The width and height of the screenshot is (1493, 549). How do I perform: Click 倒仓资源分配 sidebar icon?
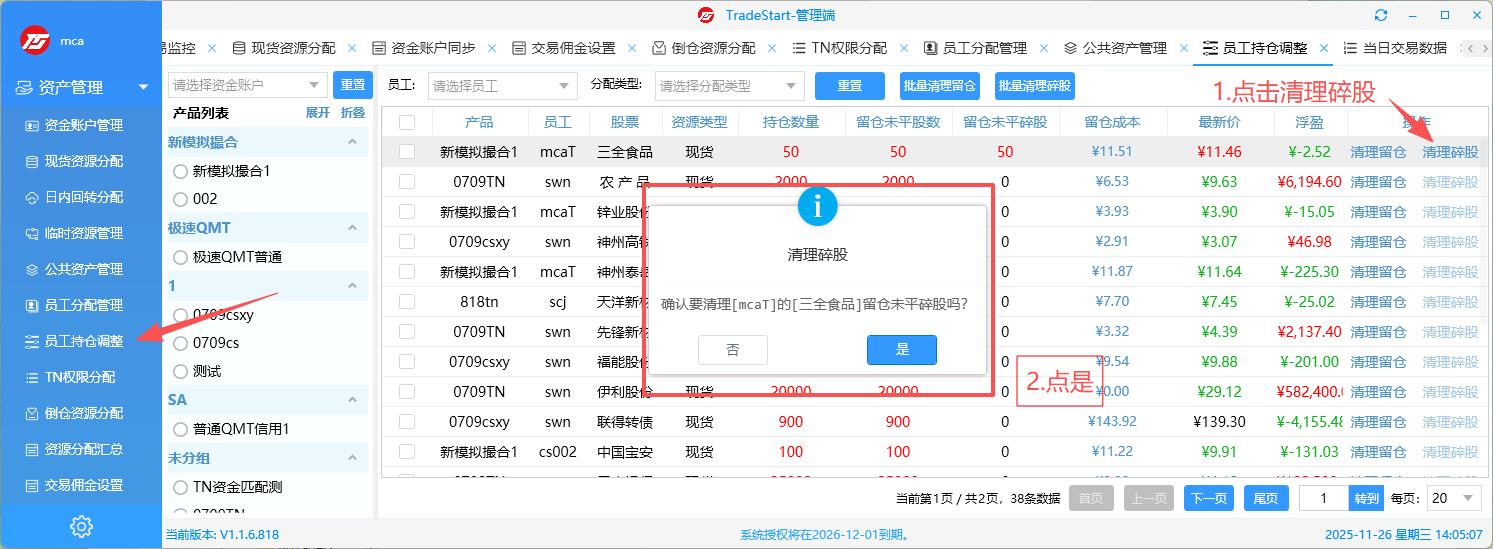(32, 413)
